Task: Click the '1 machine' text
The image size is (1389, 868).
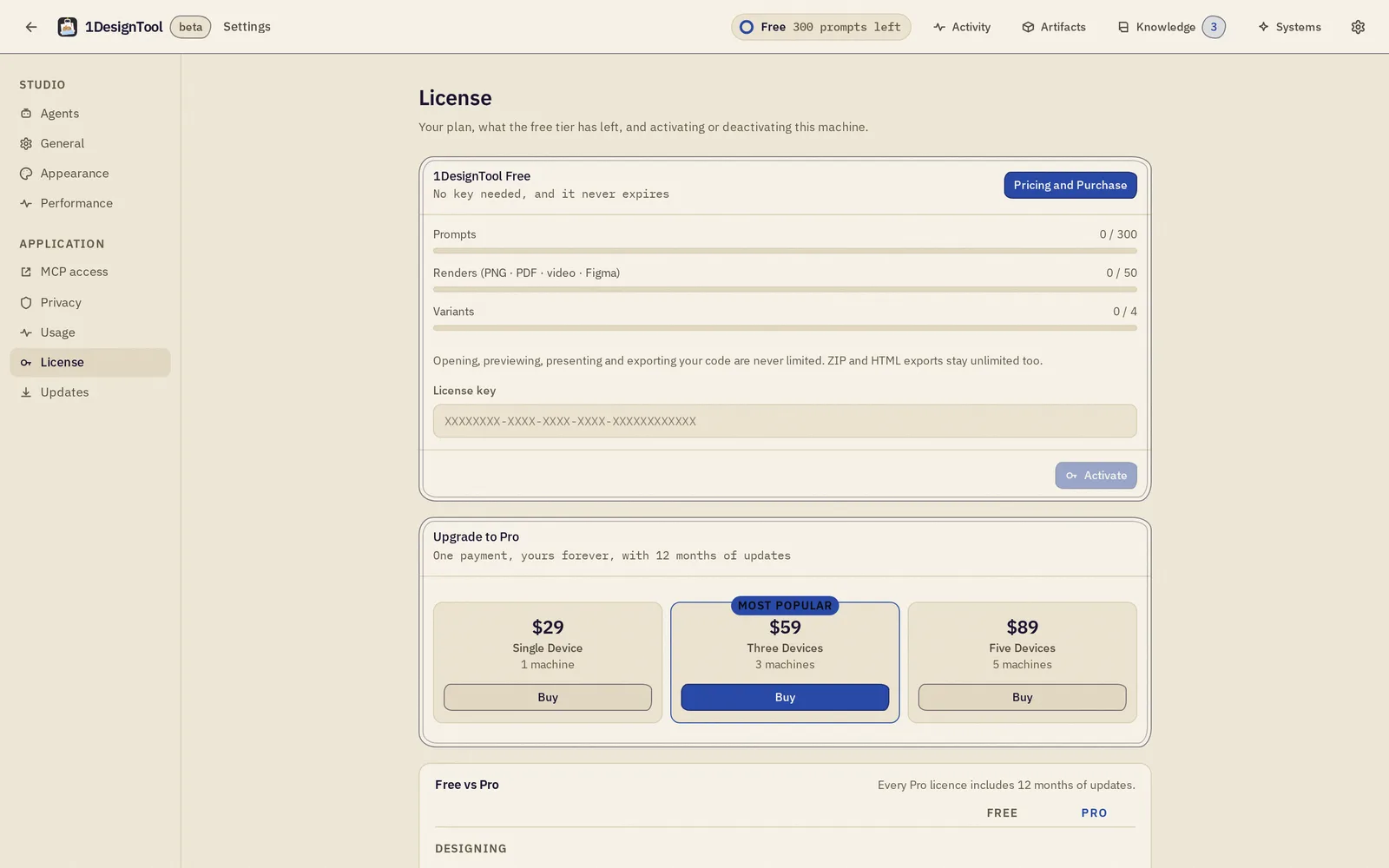Action: tap(548, 665)
